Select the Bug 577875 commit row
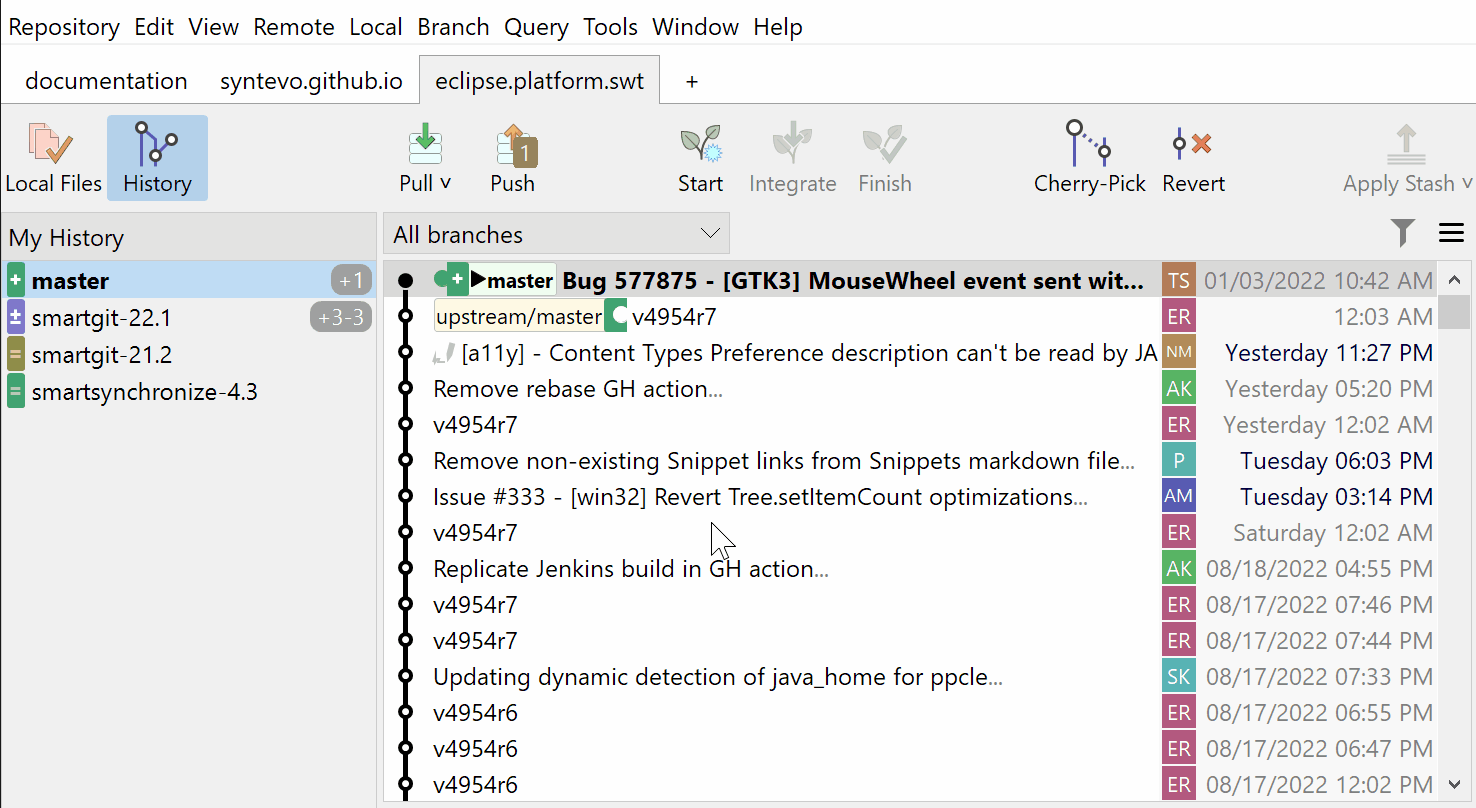 click(x=910, y=281)
